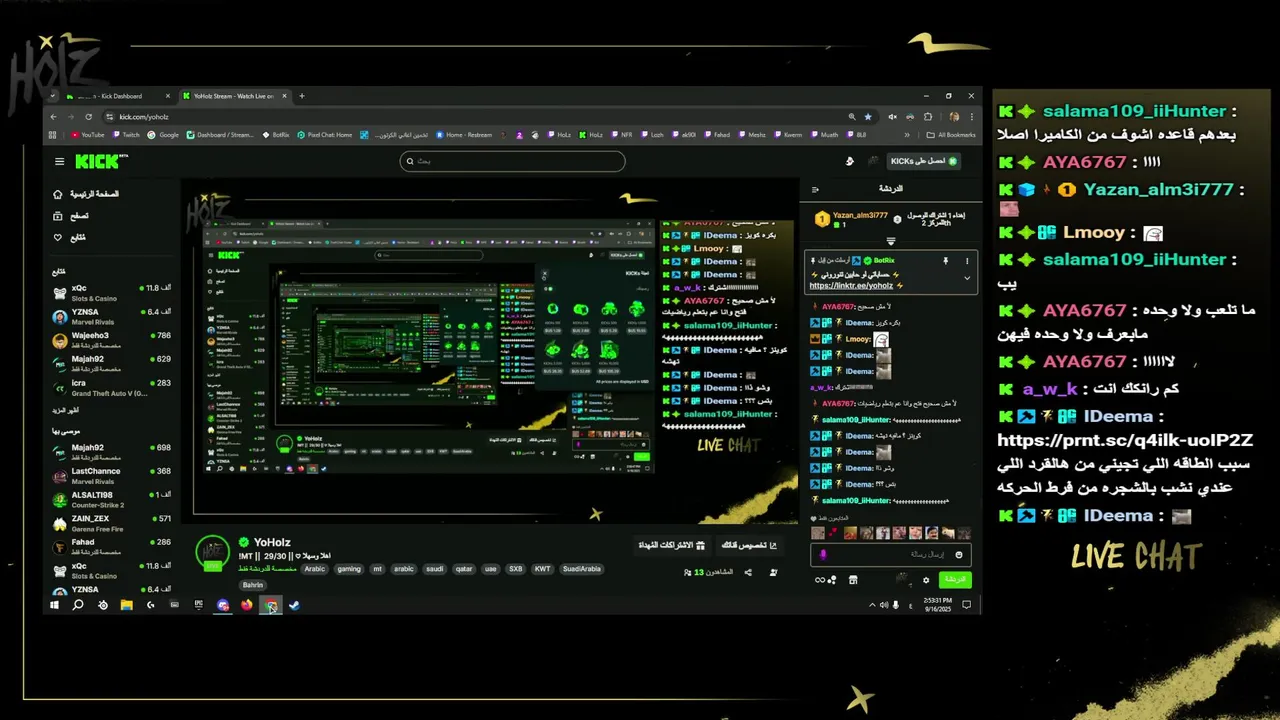The width and height of the screenshot is (1280, 720).
Task: Go back in Chrome
Action: (x=53, y=117)
